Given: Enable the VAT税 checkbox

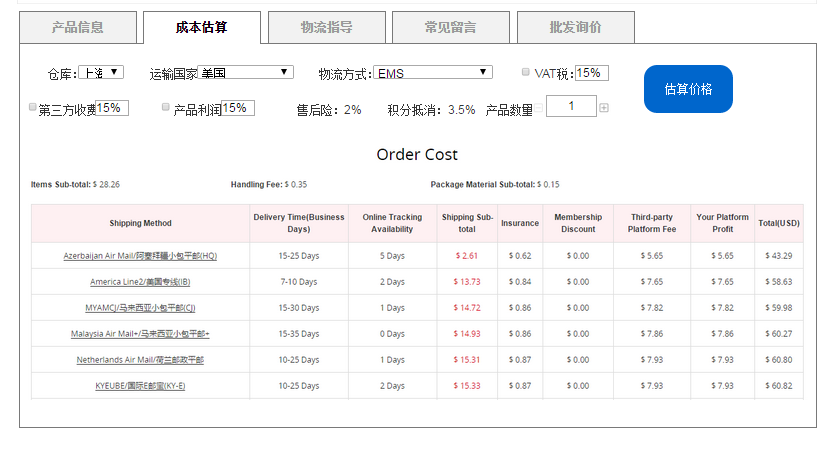Looking at the screenshot, I should [x=525, y=72].
